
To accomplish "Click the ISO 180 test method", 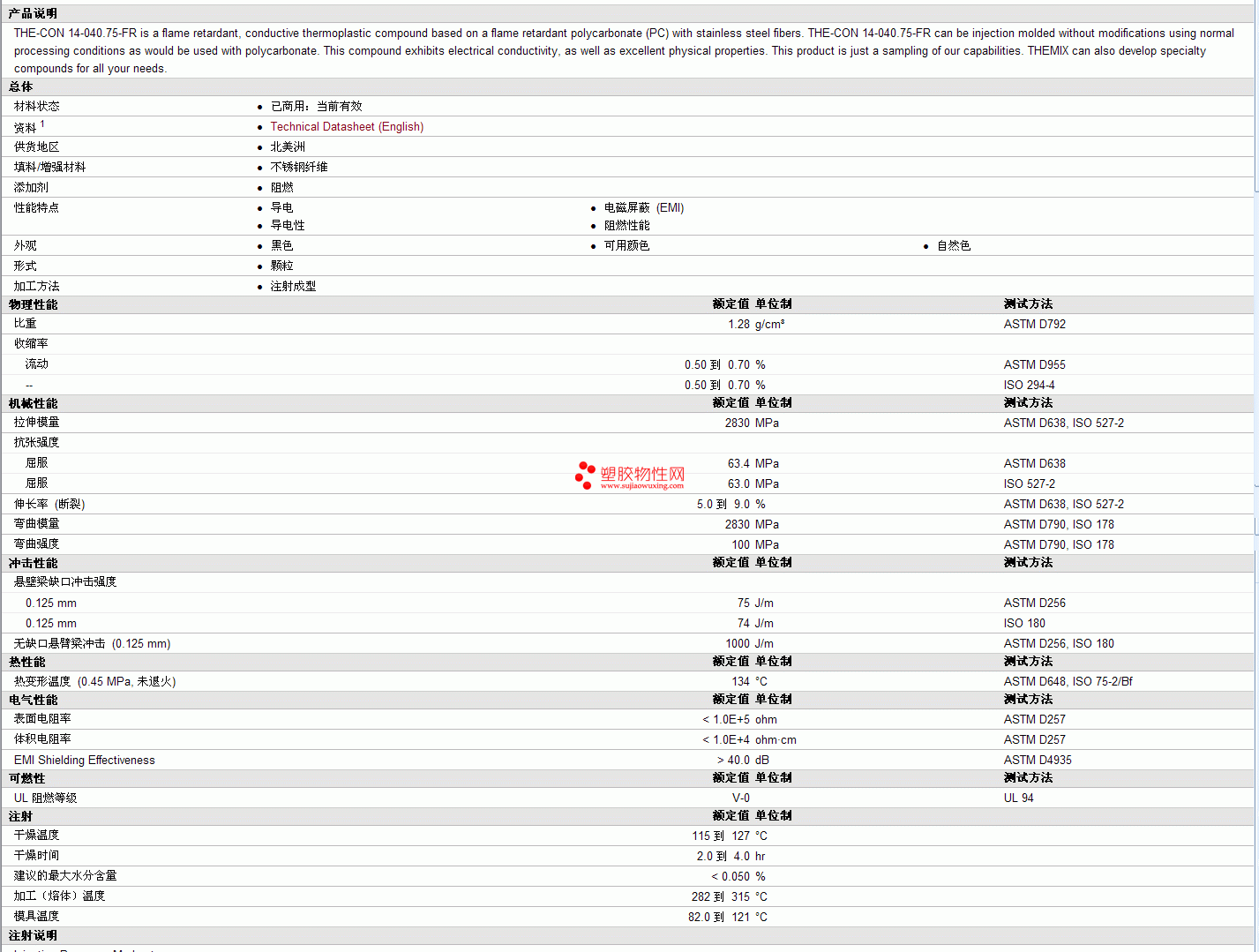I will coord(1024,623).
